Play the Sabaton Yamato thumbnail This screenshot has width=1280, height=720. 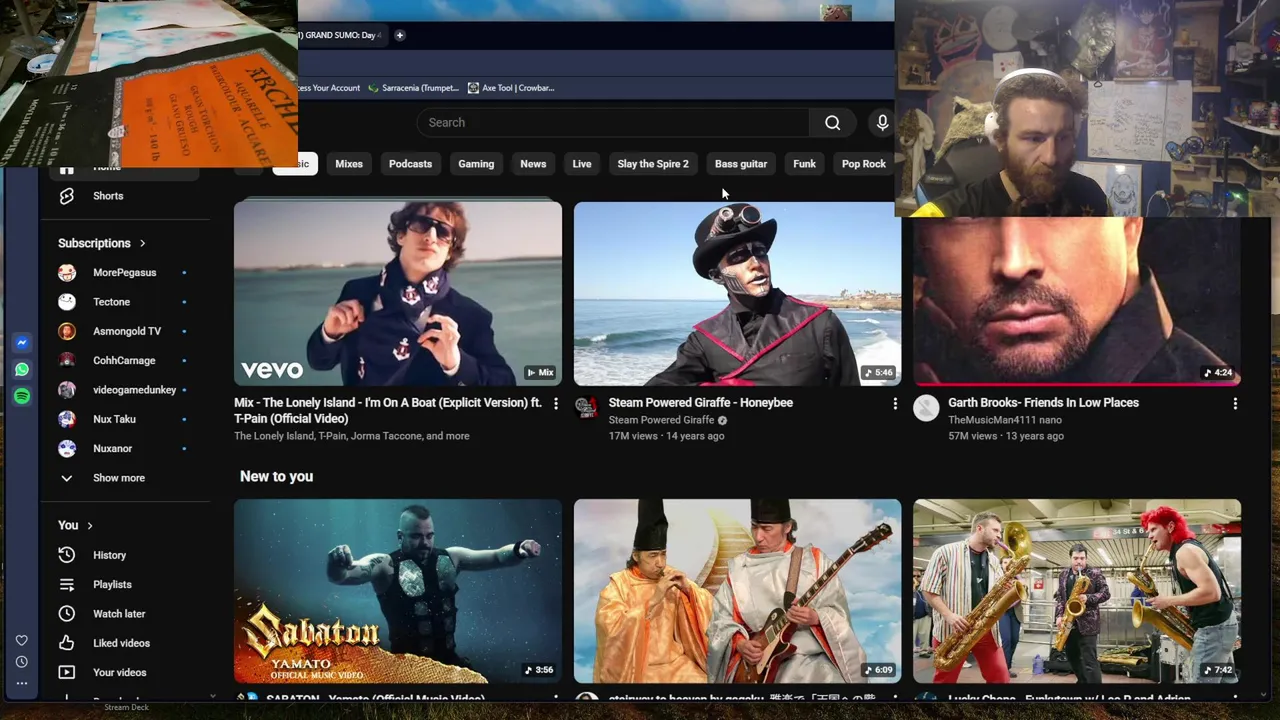398,591
